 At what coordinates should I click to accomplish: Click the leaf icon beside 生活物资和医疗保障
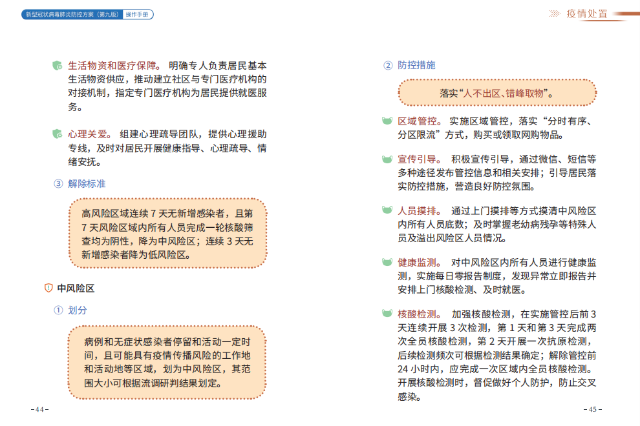click(x=56, y=66)
